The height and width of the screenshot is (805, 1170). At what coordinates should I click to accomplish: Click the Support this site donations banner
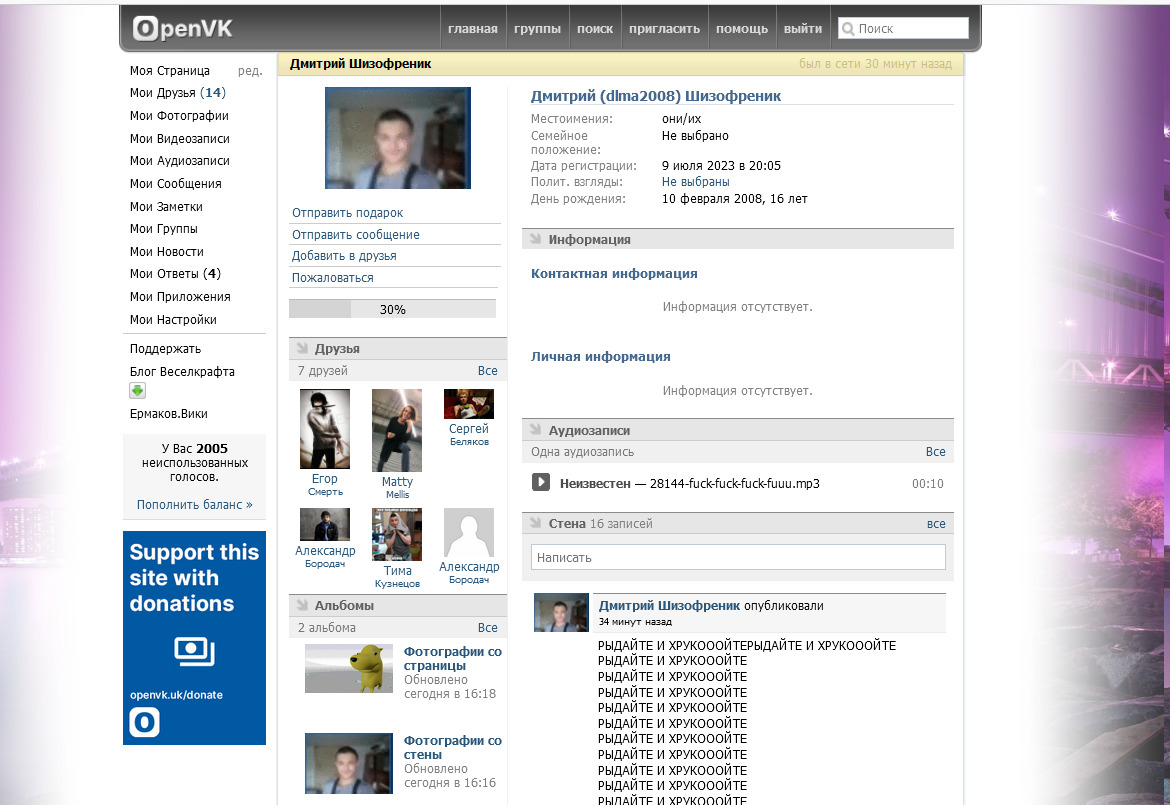[x=194, y=638]
